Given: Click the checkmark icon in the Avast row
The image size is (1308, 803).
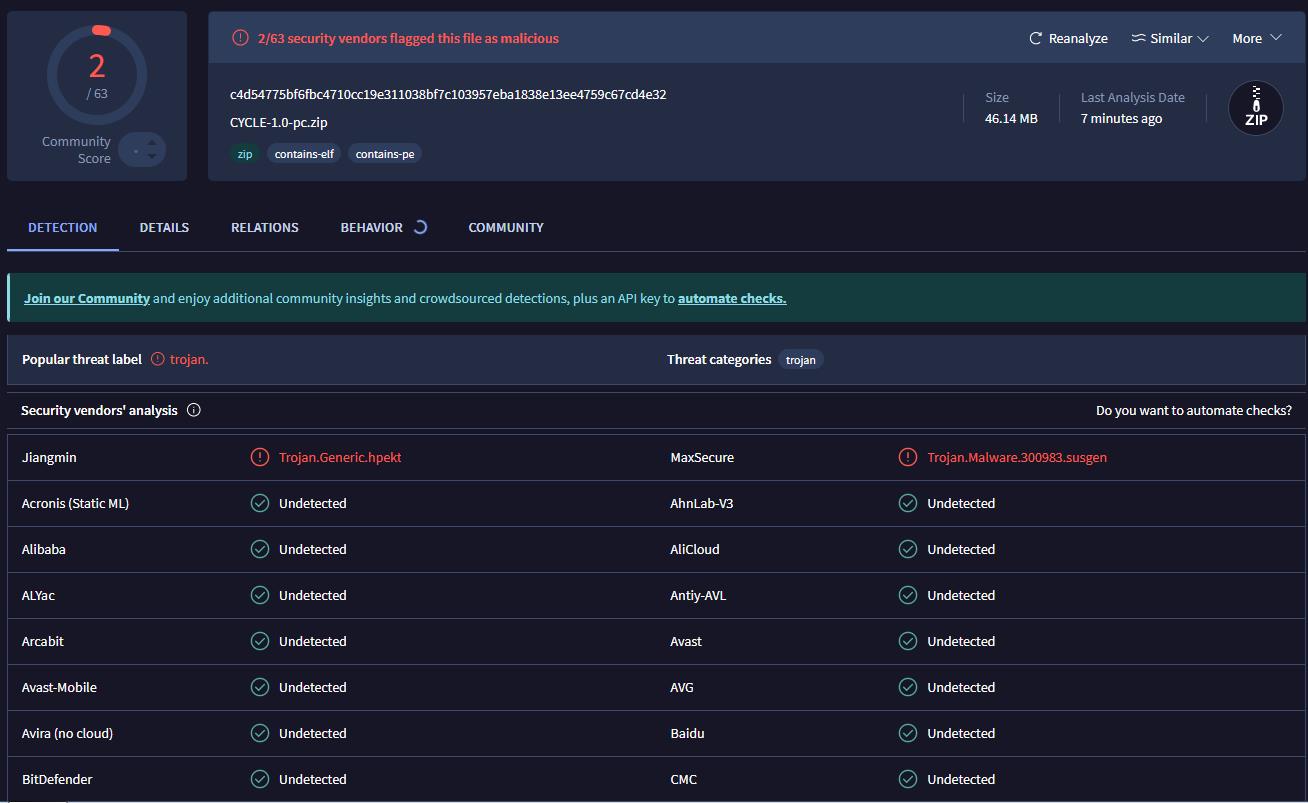Looking at the screenshot, I should (x=908, y=641).
